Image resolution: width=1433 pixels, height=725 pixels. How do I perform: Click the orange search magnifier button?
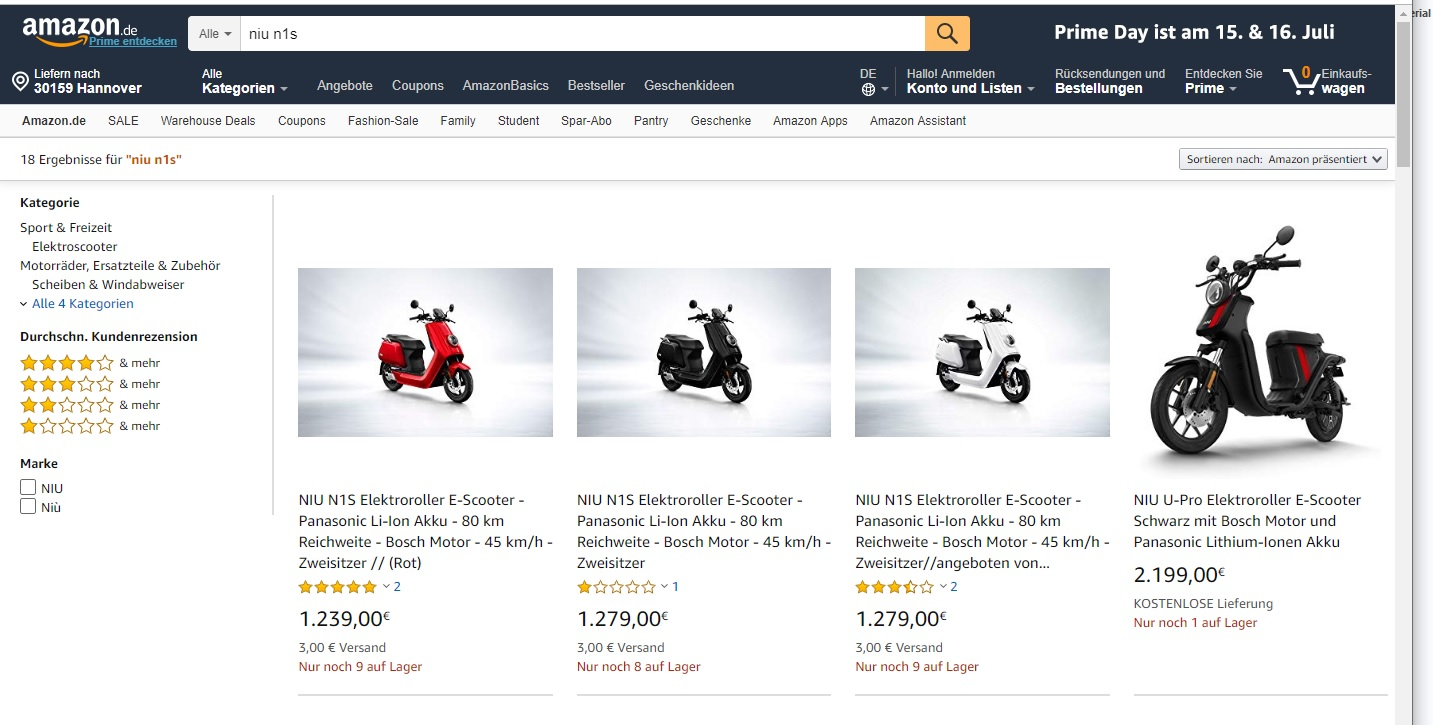[x=947, y=34]
